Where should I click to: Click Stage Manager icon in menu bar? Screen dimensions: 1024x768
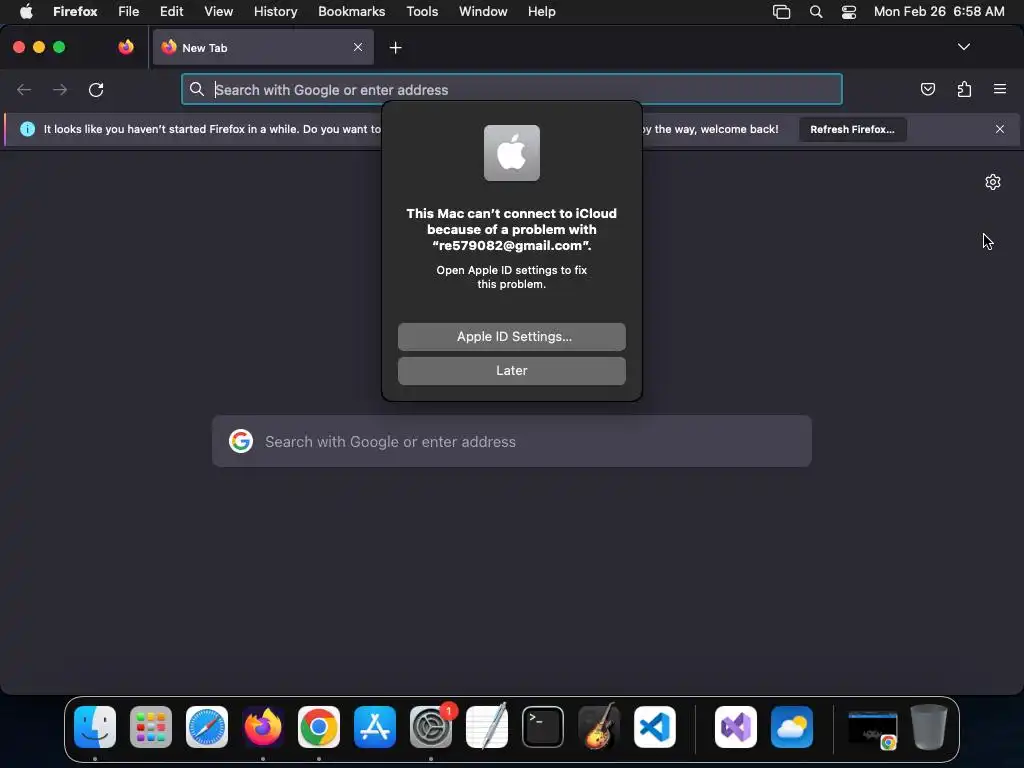pyautogui.click(x=781, y=11)
